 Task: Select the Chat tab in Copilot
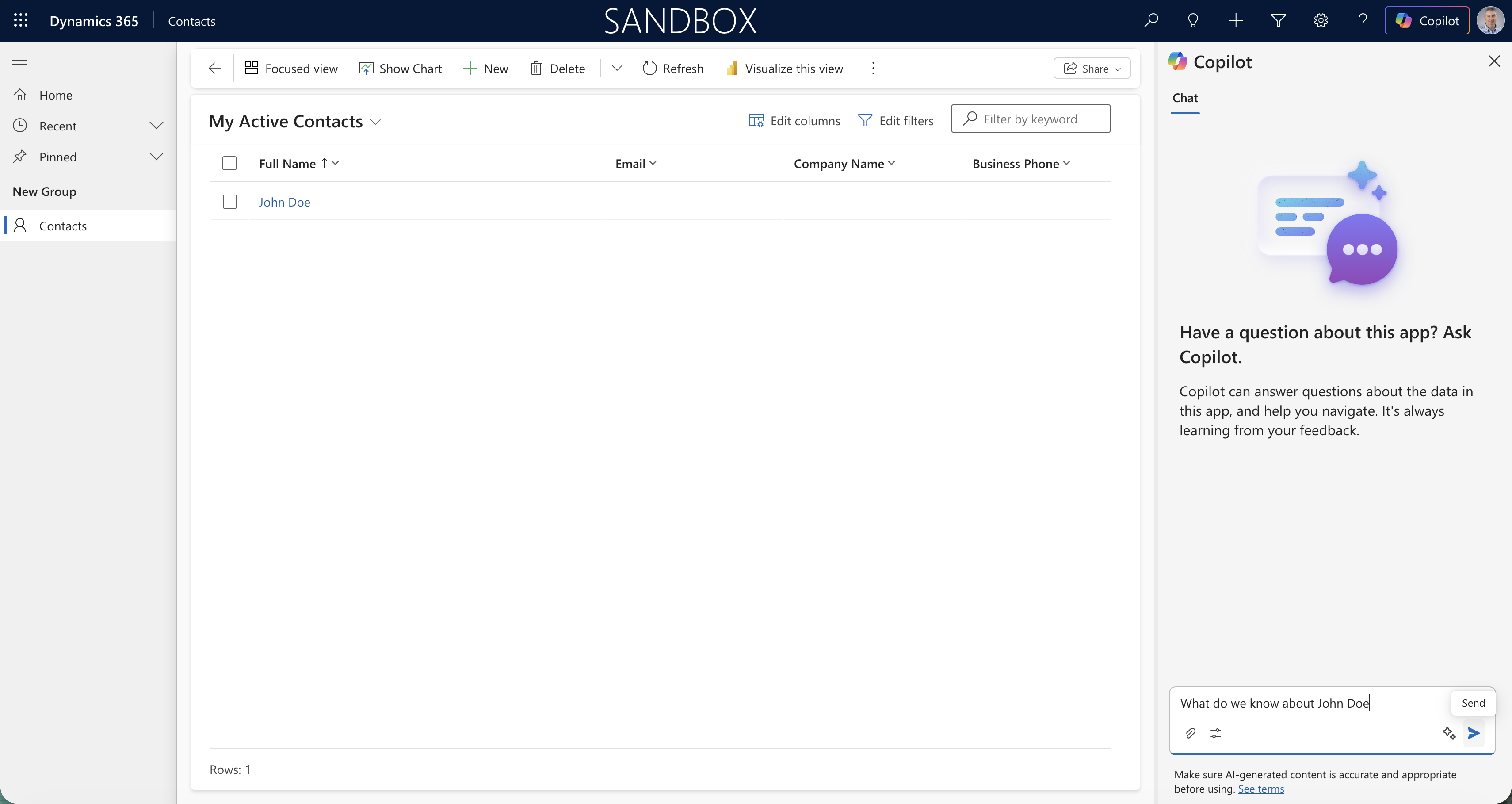click(x=1184, y=98)
